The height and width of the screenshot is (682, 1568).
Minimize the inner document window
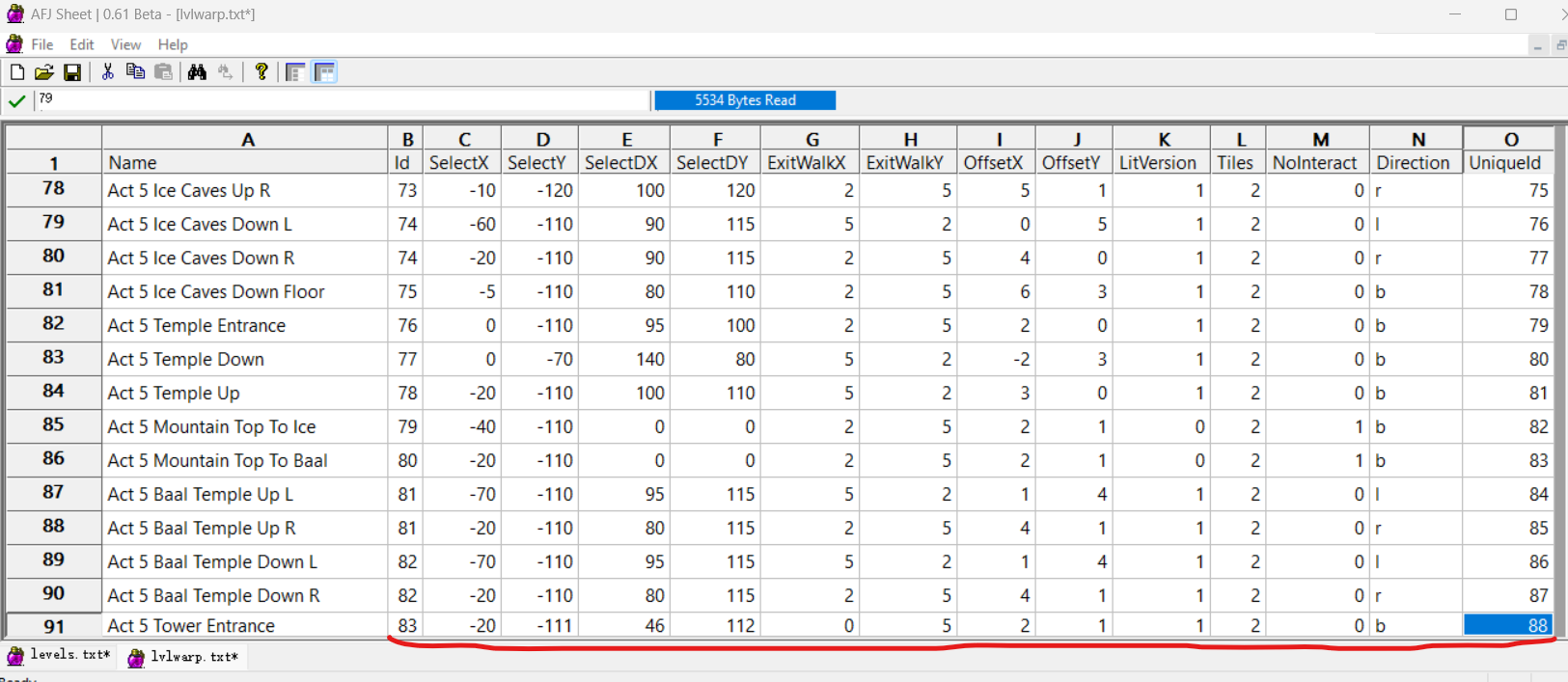tap(1538, 45)
